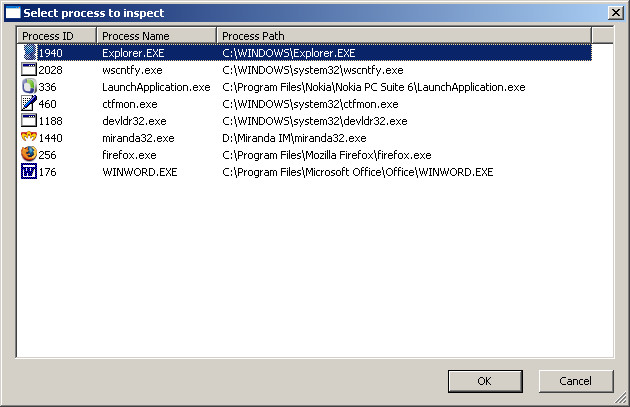Select the devldr32.exe window icon

(x=29, y=121)
